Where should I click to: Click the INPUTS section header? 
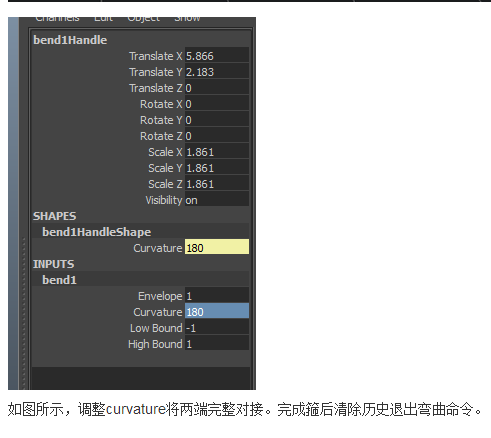(x=53, y=264)
